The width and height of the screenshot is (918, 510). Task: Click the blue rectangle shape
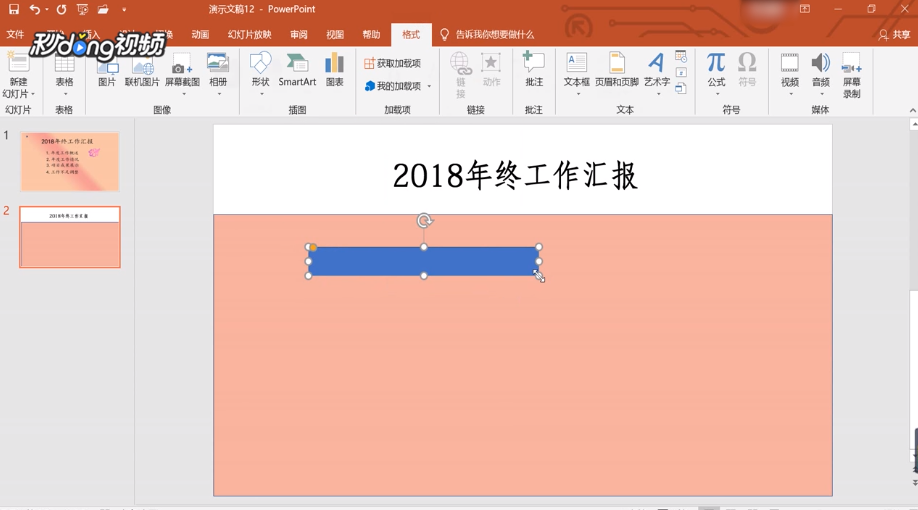pos(423,261)
